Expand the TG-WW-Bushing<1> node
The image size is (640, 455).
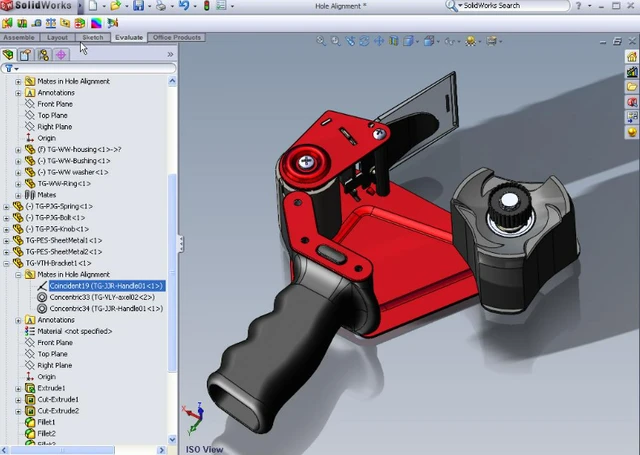(x=18, y=161)
